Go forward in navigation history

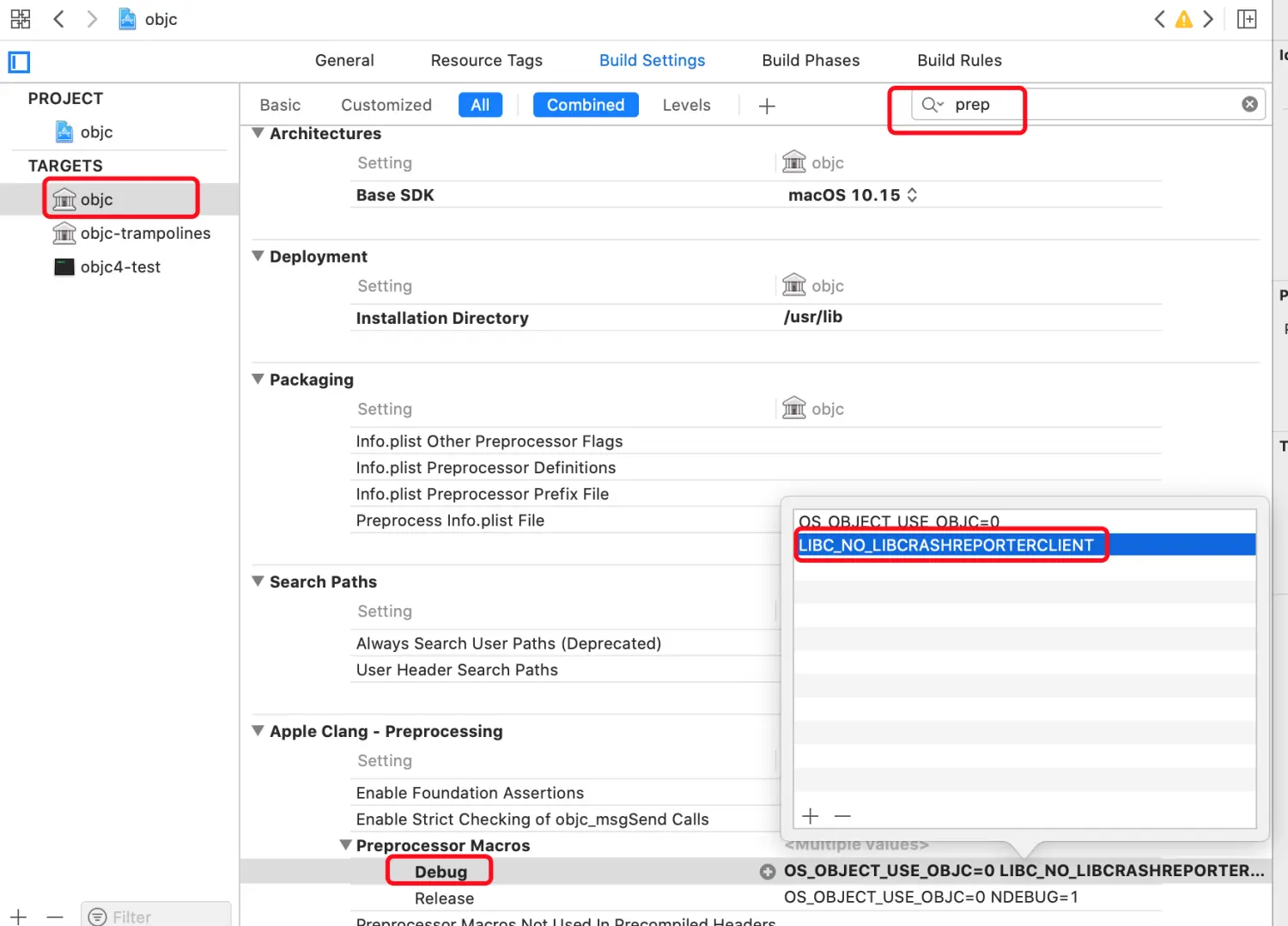(x=92, y=19)
